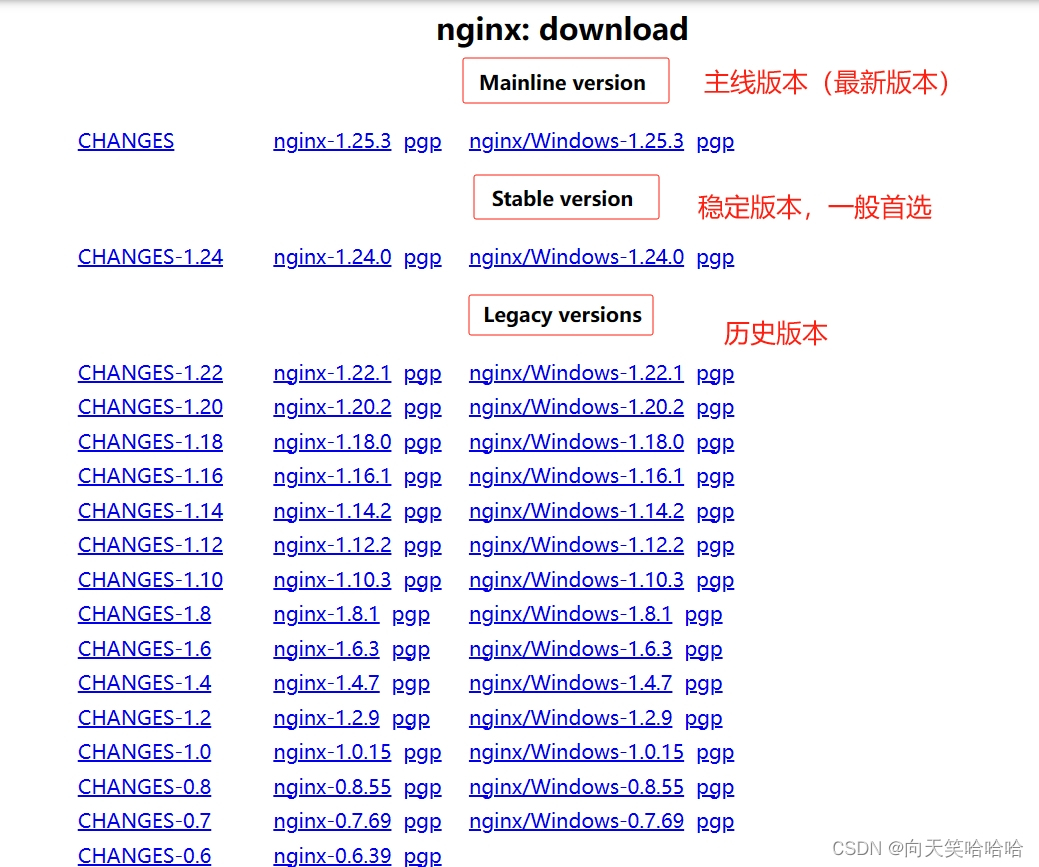This screenshot has height=867, width=1039.
Task: Download nginx/Windows-1.24.0 build
Action: pyautogui.click(x=576, y=257)
